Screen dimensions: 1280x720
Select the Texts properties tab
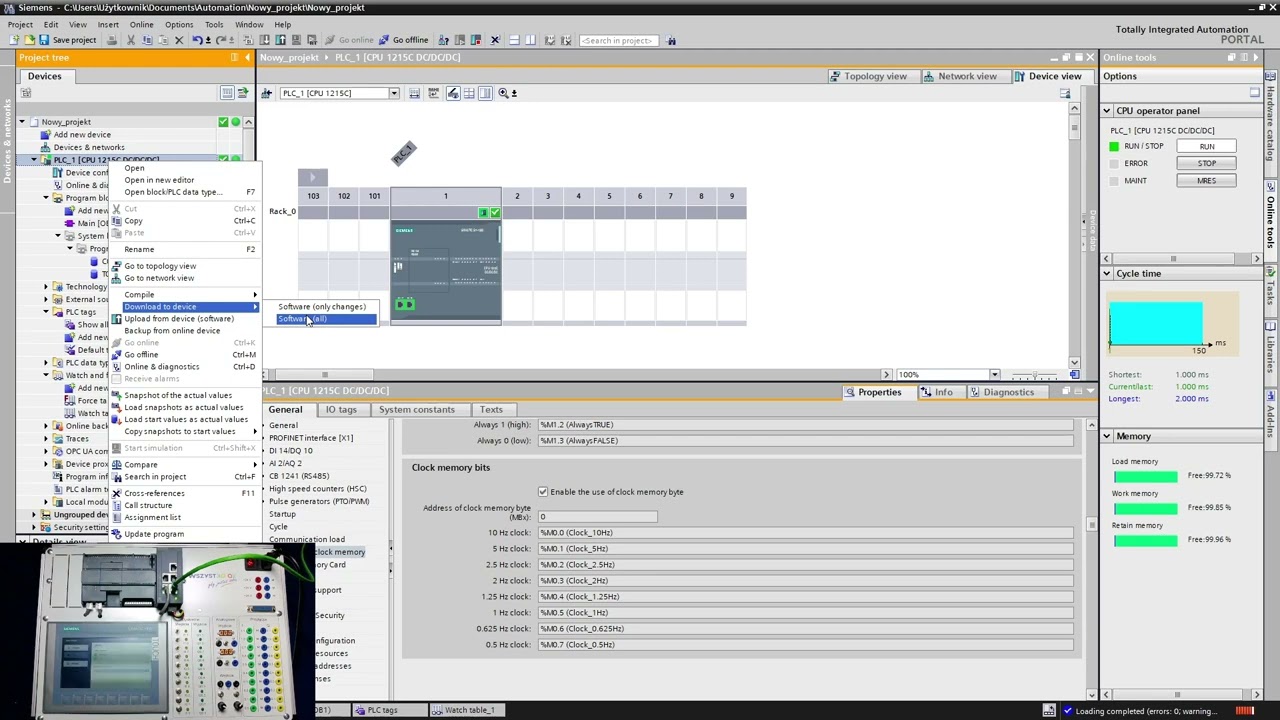click(x=491, y=409)
